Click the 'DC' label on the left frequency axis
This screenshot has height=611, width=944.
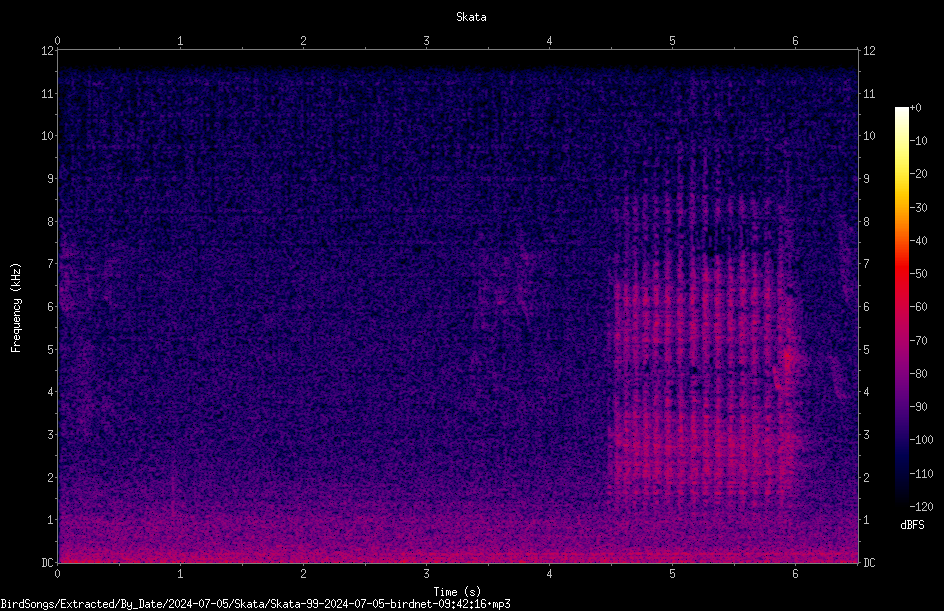[47, 562]
